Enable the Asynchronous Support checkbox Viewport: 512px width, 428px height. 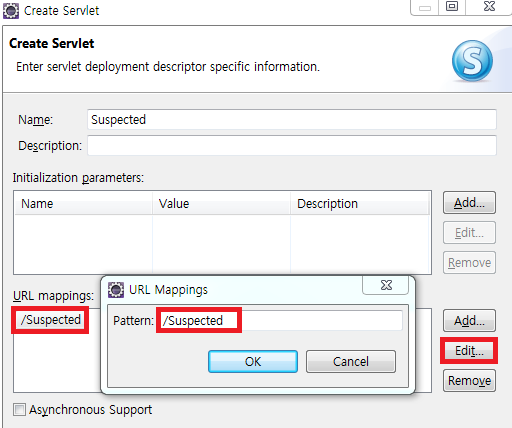point(19,409)
